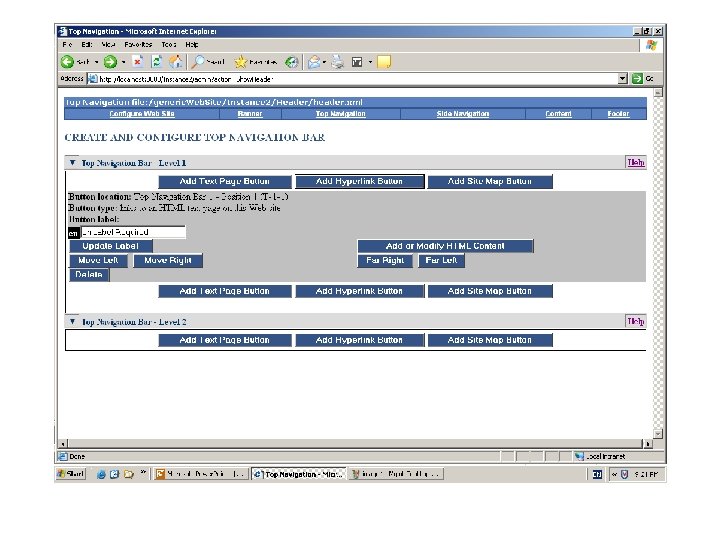Image resolution: width=720 pixels, height=540 pixels.
Task: Click the green Forward arrow icon
Action: (x=110, y=62)
